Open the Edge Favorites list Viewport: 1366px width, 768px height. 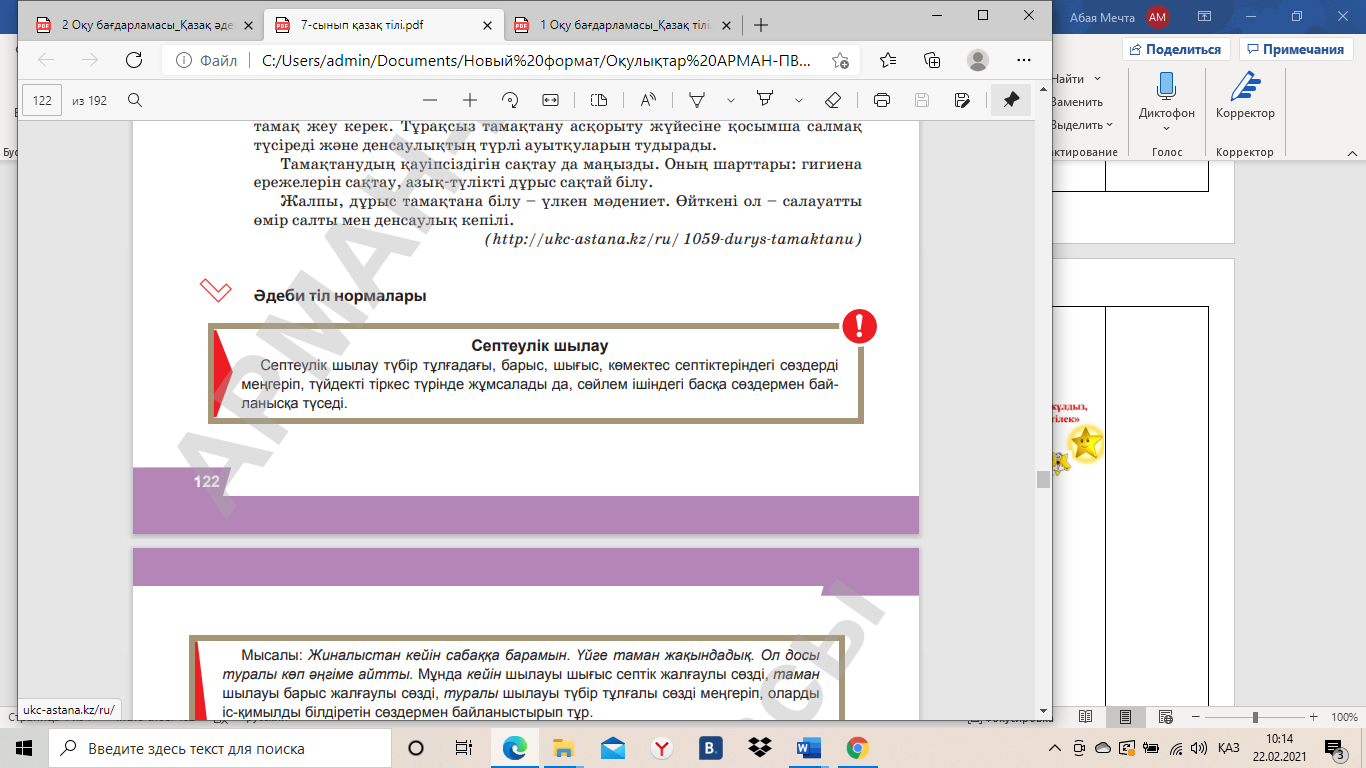click(x=888, y=60)
